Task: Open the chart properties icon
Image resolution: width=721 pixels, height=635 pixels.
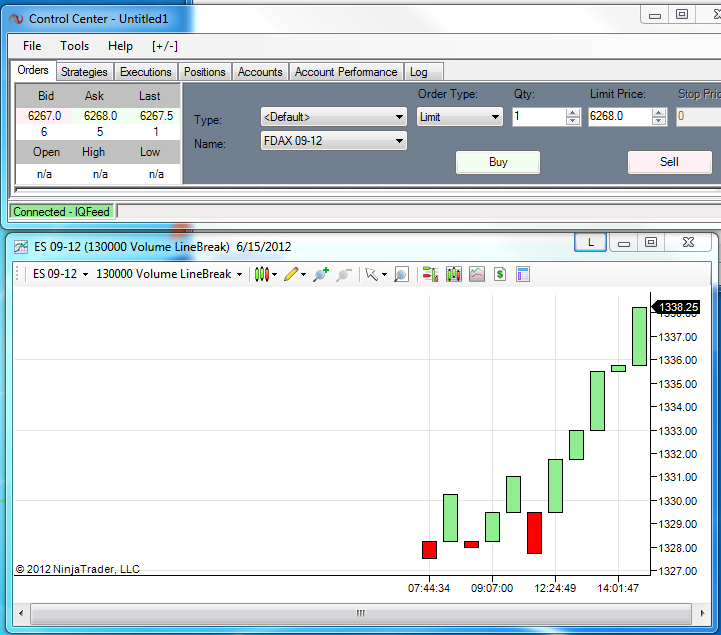Action: coord(523,275)
